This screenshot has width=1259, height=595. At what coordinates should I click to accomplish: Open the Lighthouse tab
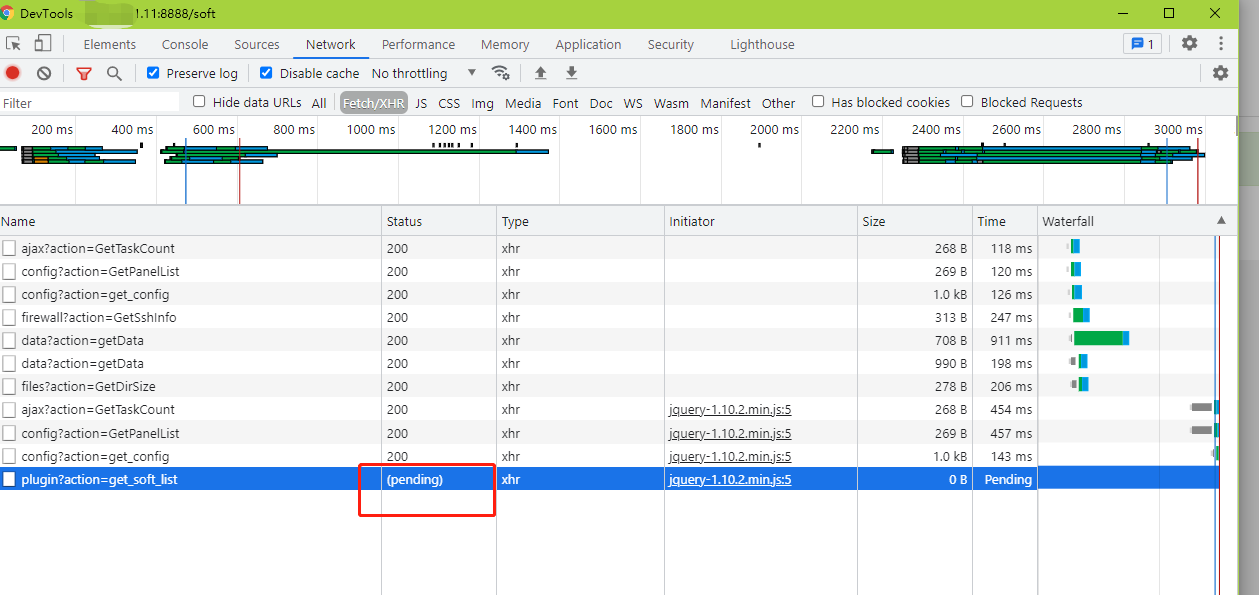[762, 44]
